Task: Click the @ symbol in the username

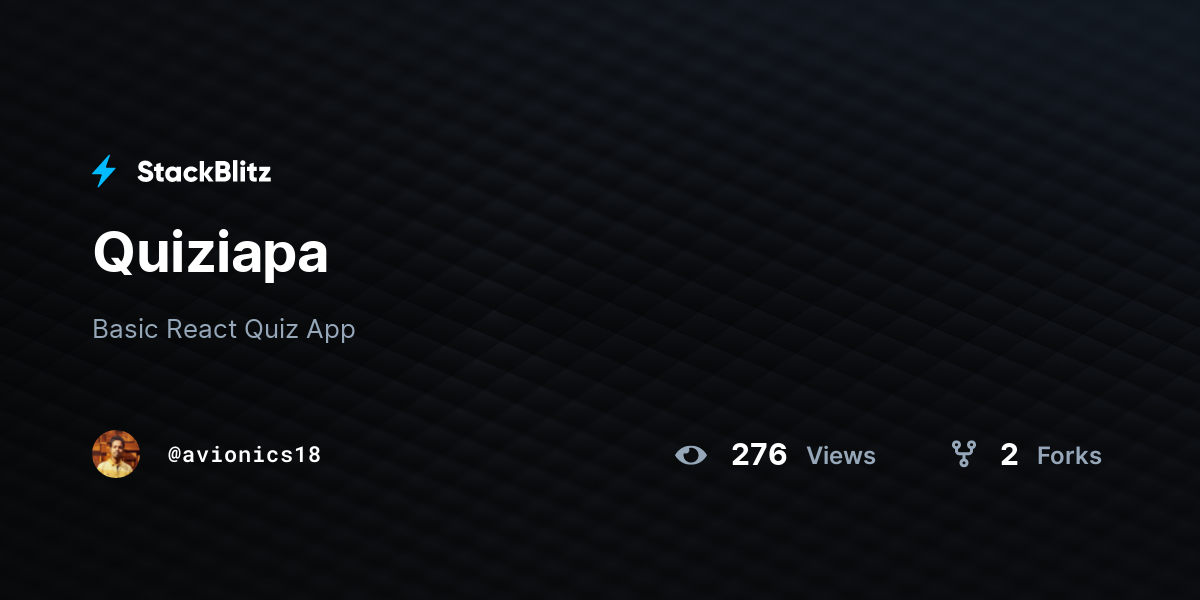Action: [174, 455]
